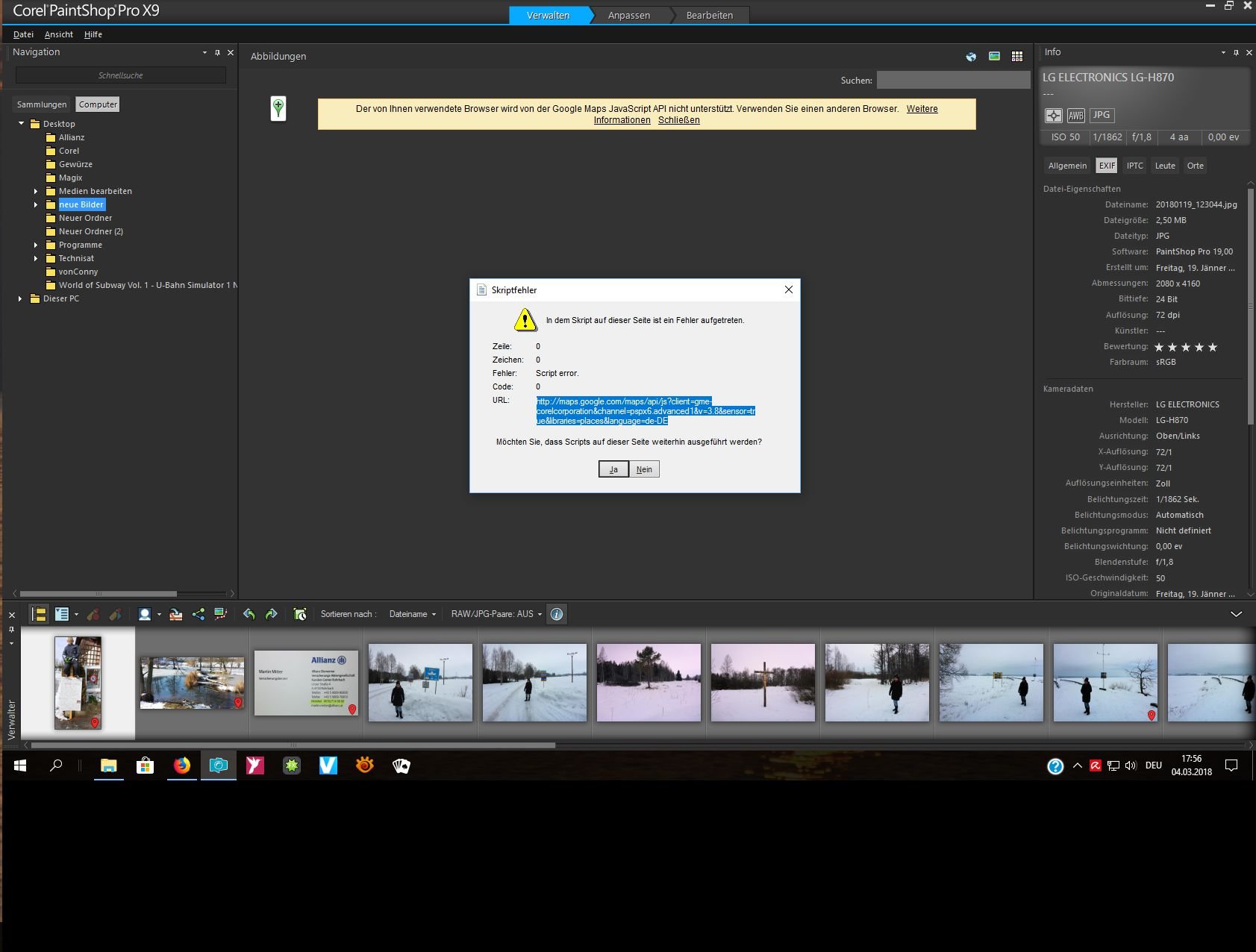Toggle the image info button
The height and width of the screenshot is (952, 1256).
[x=557, y=614]
